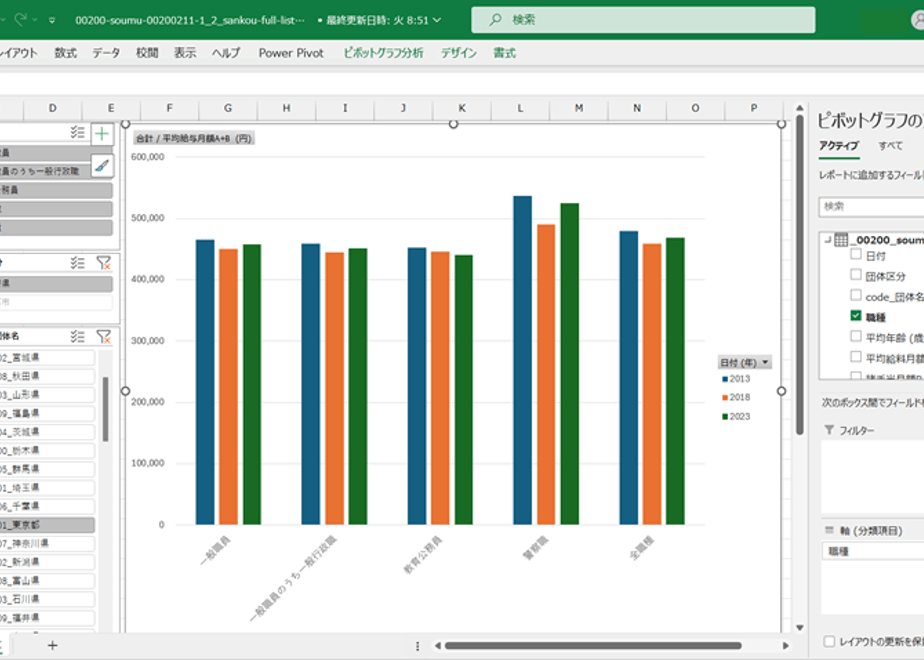Click the 2018 orange legend swatch
This screenshot has width=924, height=660.
pos(725,398)
